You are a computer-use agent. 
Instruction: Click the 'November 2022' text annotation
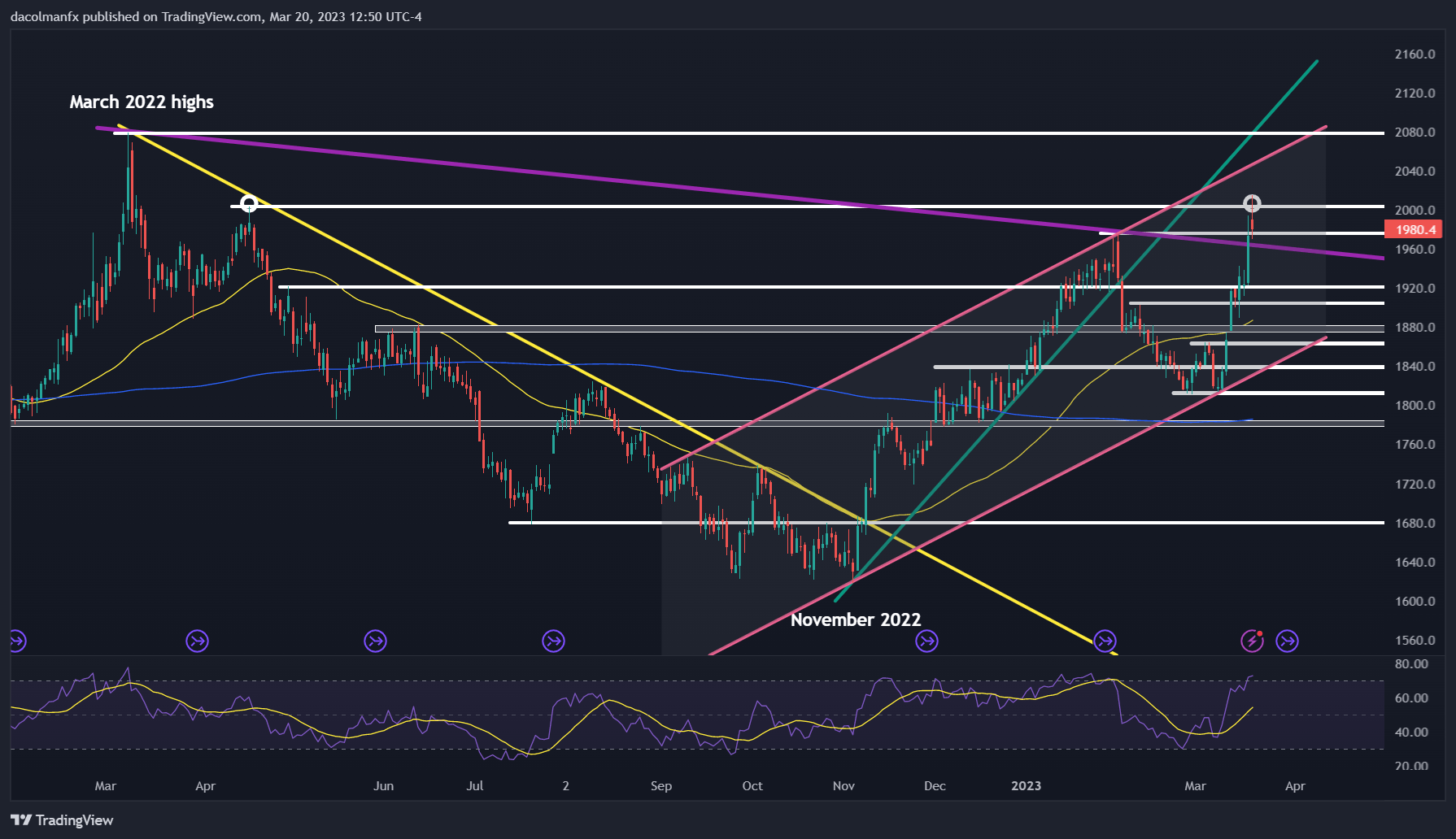pos(856,619)
